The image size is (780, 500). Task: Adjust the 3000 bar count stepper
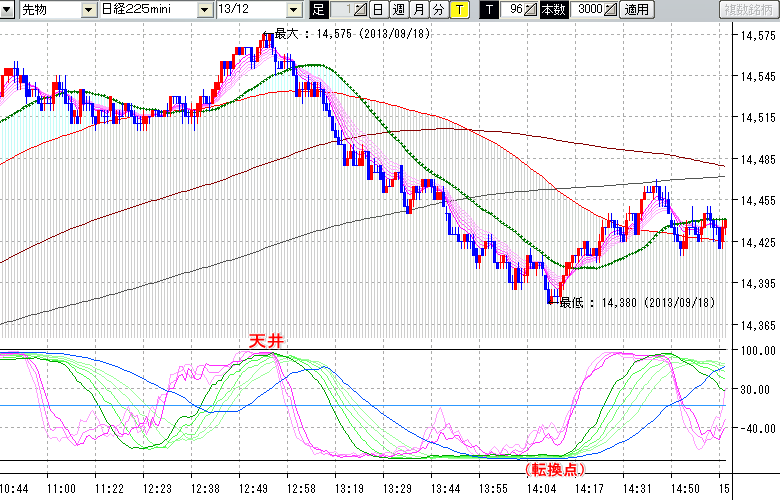tap(610, 10)
